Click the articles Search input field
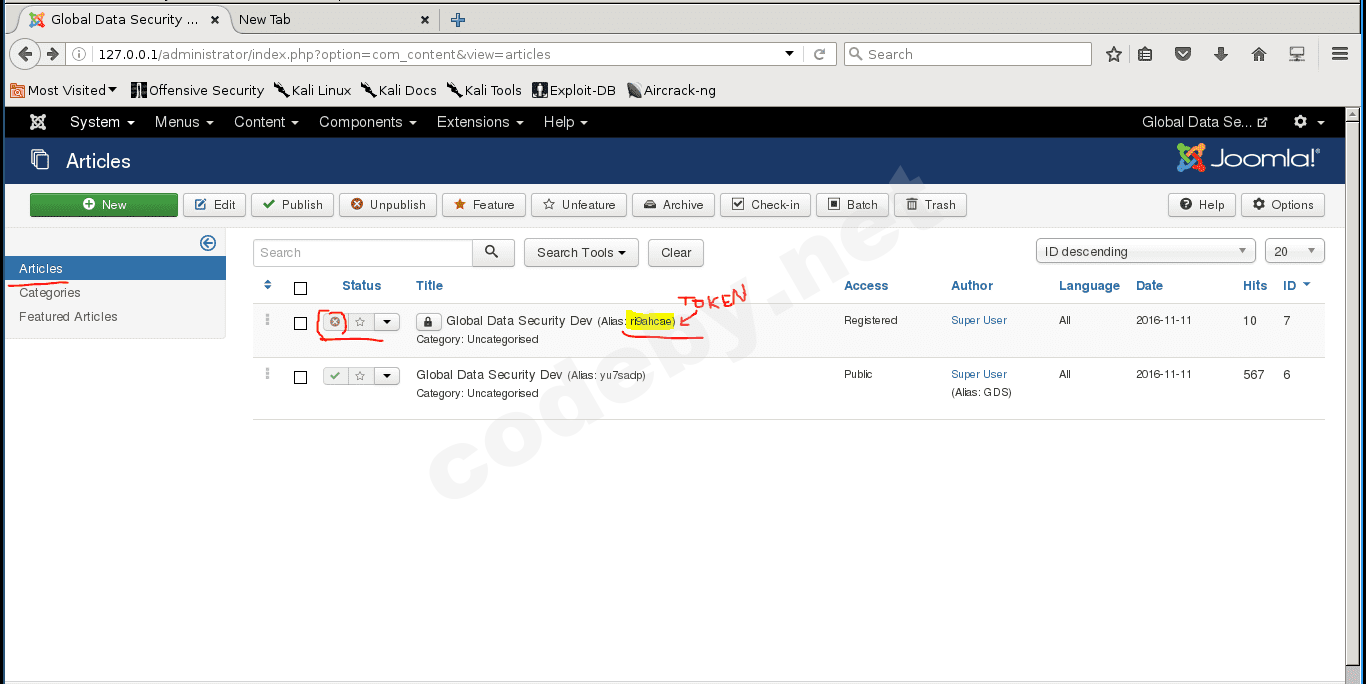The image size is (1366, 684). pyautogui.click(x=362, y=252)
